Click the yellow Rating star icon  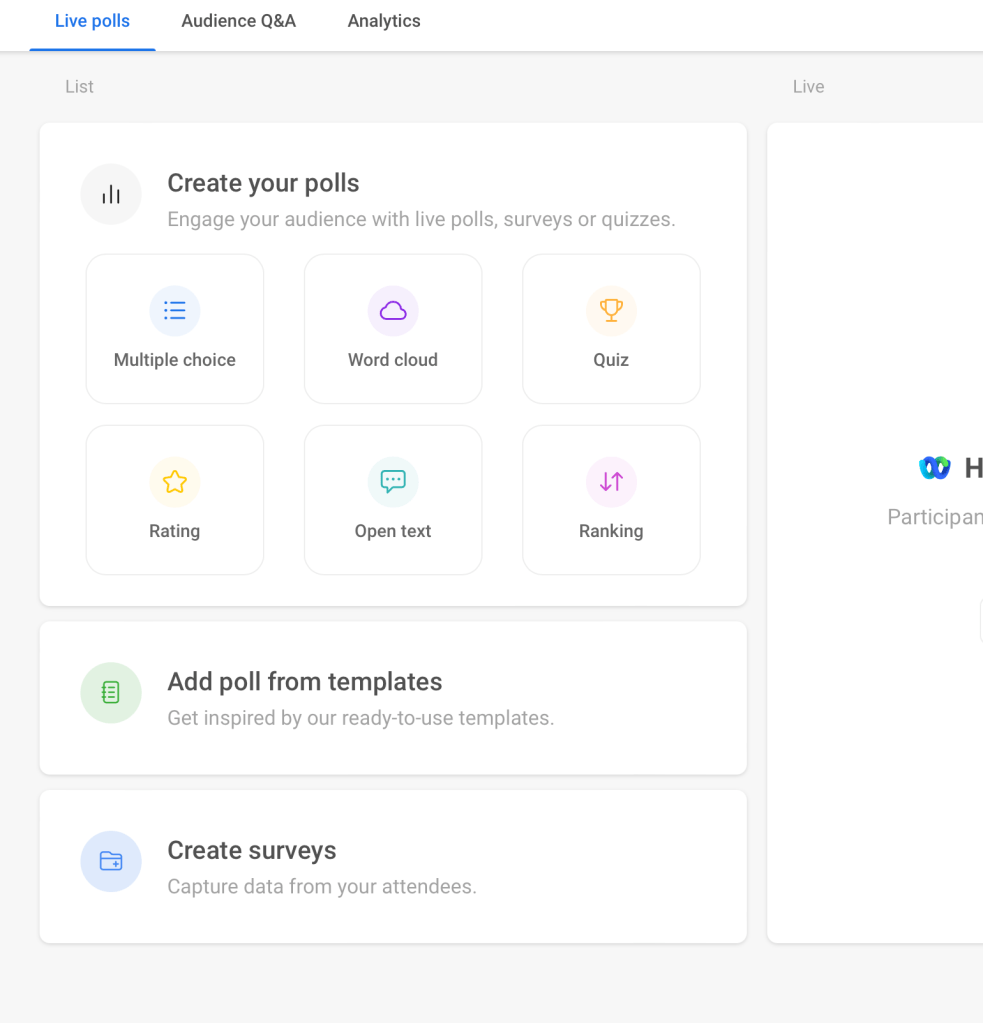pos(175,482)
